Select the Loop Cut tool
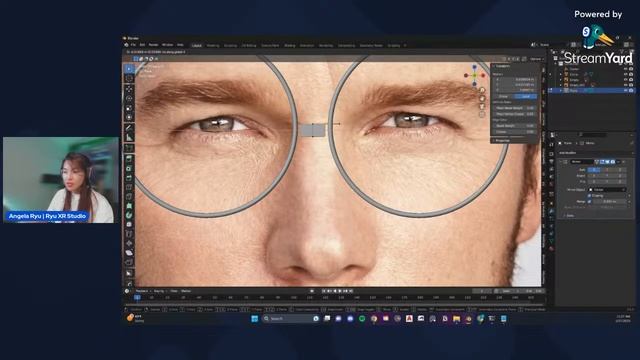 click(x=129, y=187)
